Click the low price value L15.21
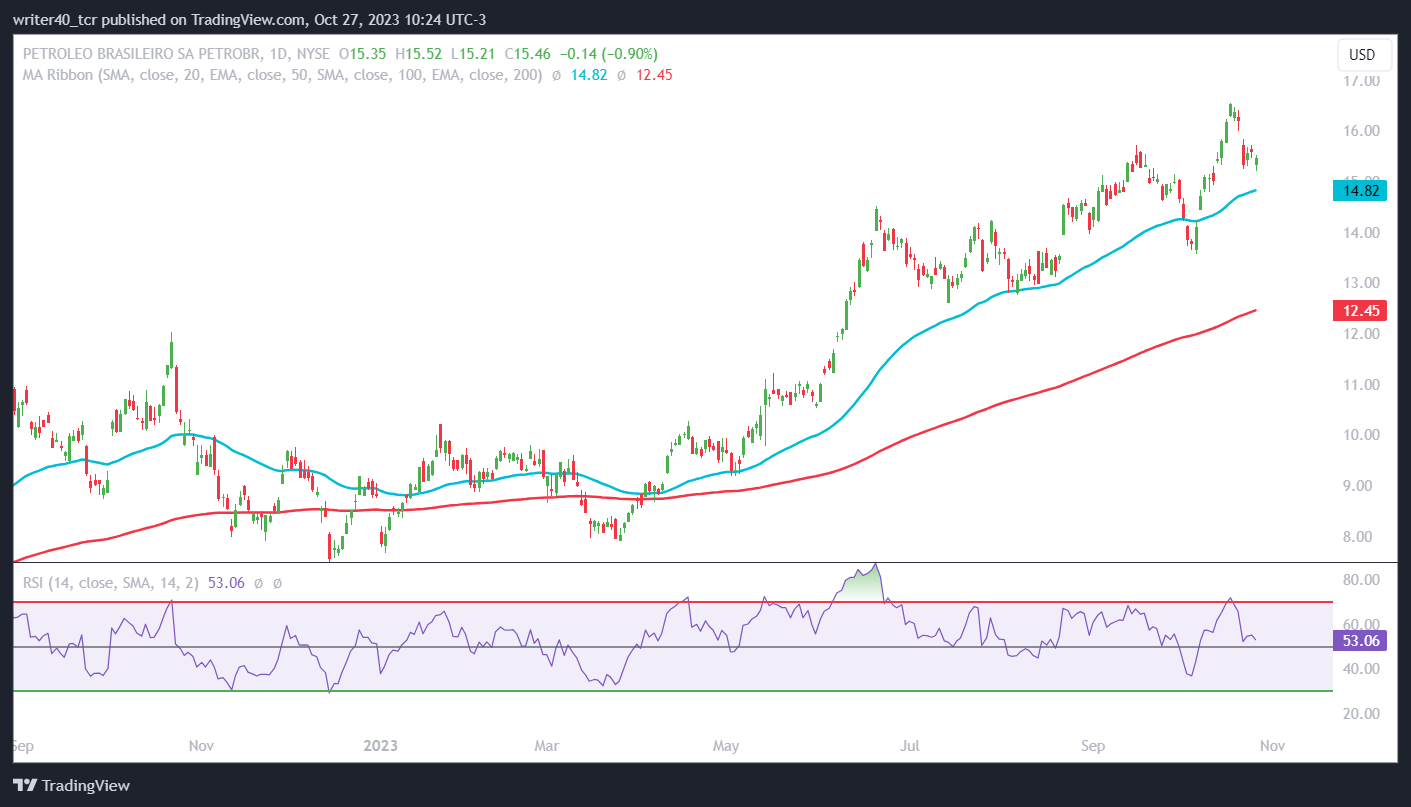Image resolution: width=1411 pixels, height=807 pixels. click(x=472, y=54)
